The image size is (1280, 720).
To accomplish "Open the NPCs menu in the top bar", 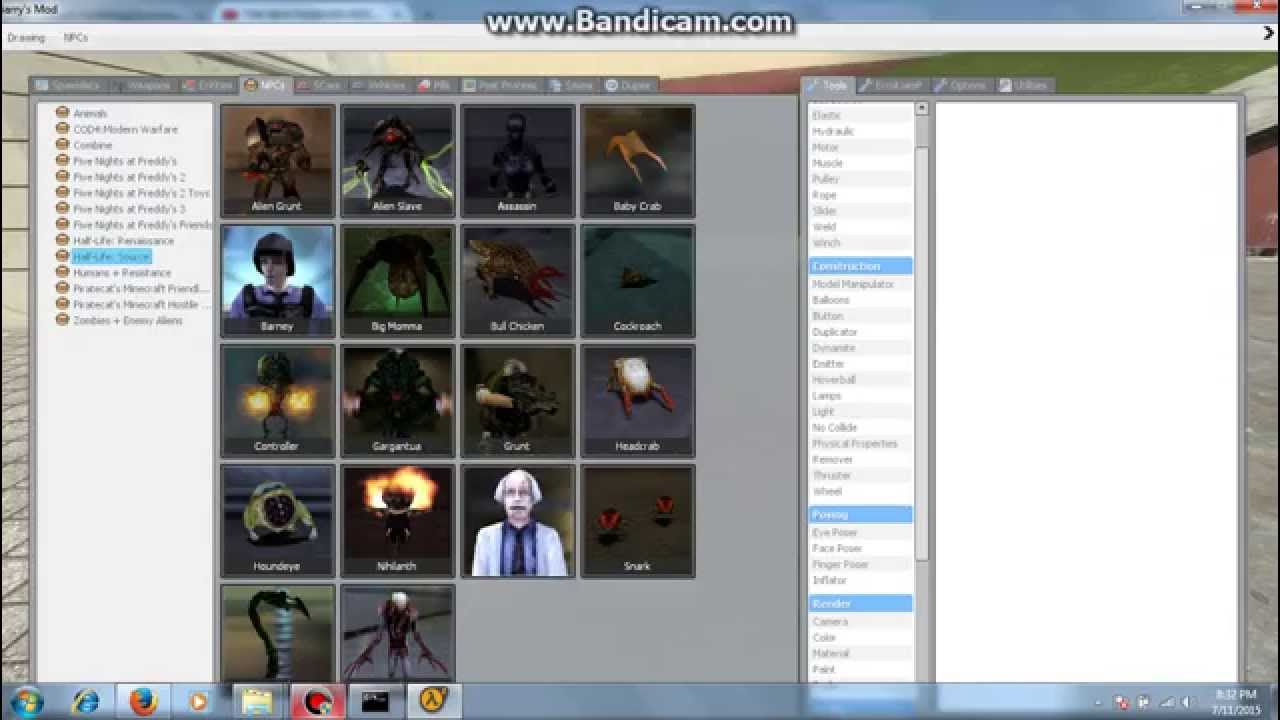I will (x=76, y=38).
